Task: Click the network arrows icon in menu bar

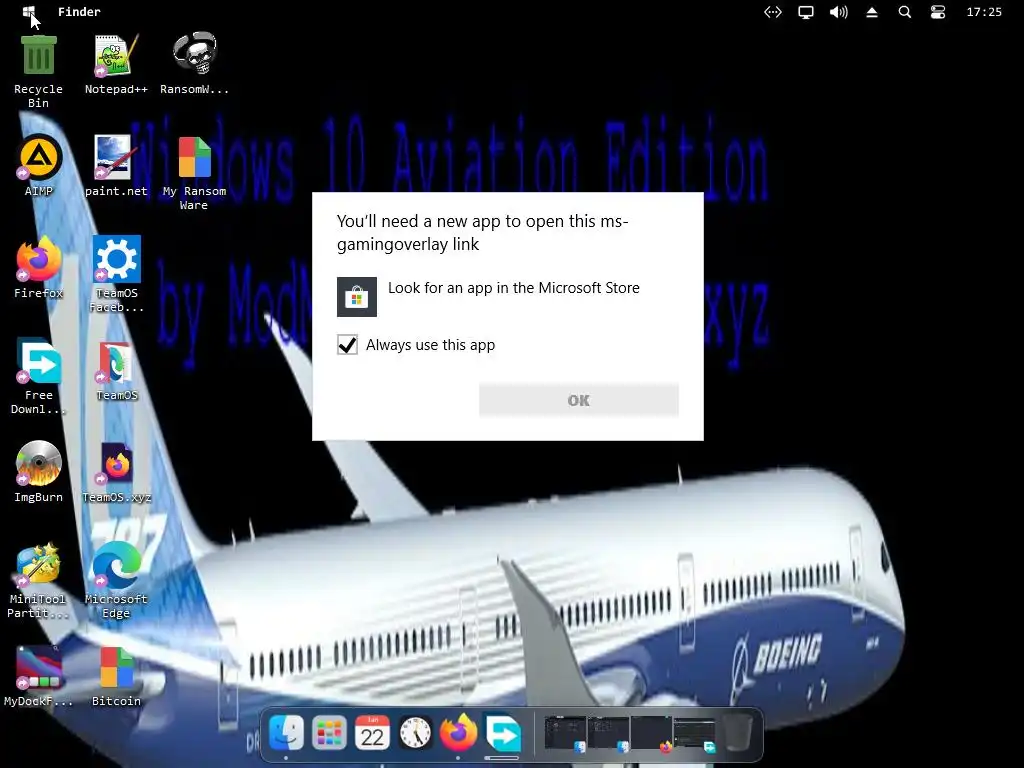Action: point(773,12)
